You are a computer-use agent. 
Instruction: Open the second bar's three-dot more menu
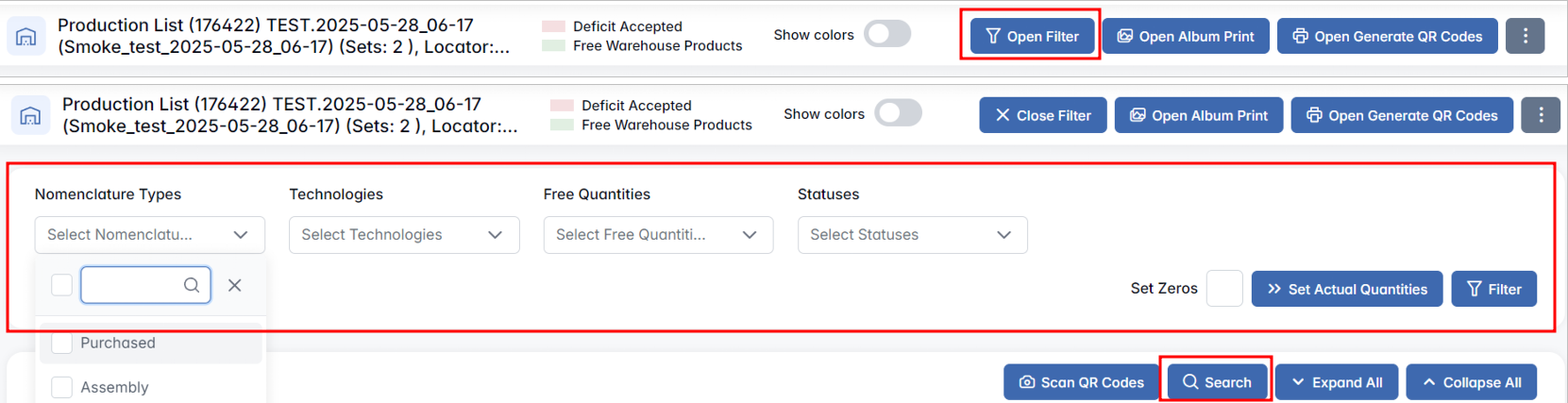tap(1540, 115)
